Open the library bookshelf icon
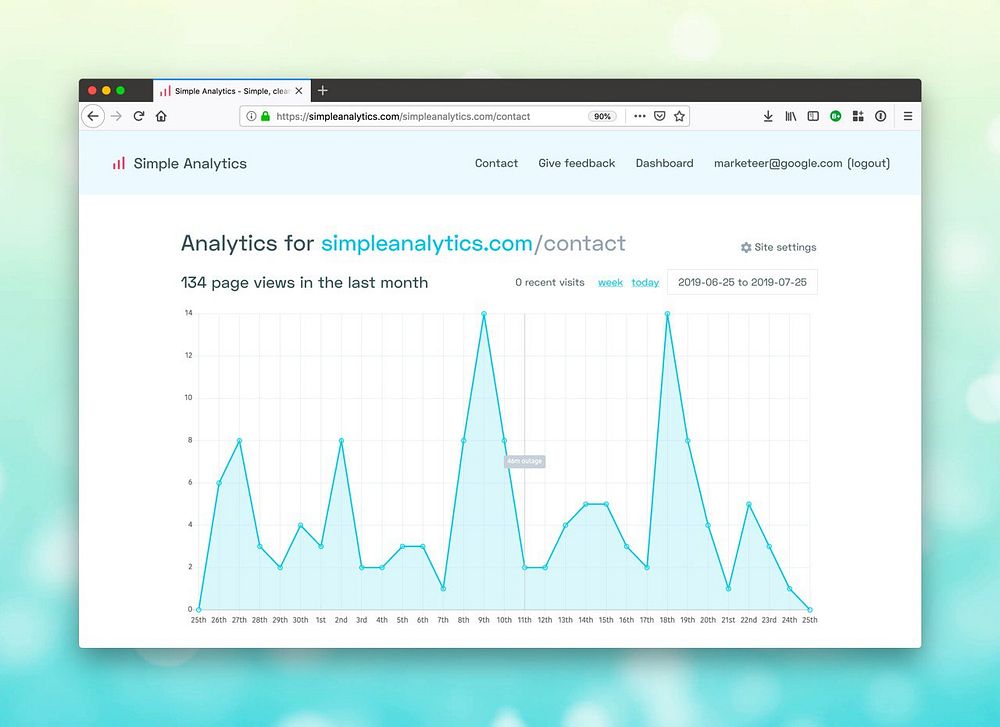The height and width of the screenshot is (727, 1000). [x=791, y=116]
